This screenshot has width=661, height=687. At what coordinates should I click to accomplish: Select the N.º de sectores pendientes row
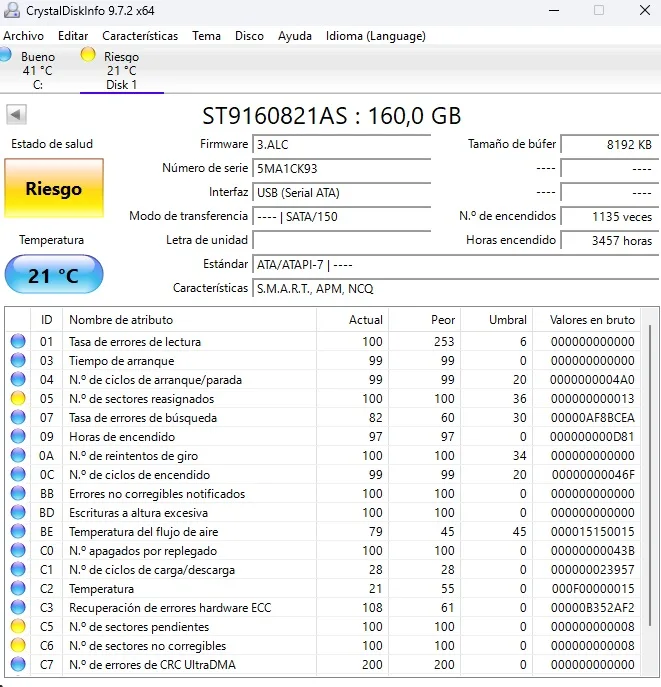(323, 627)
